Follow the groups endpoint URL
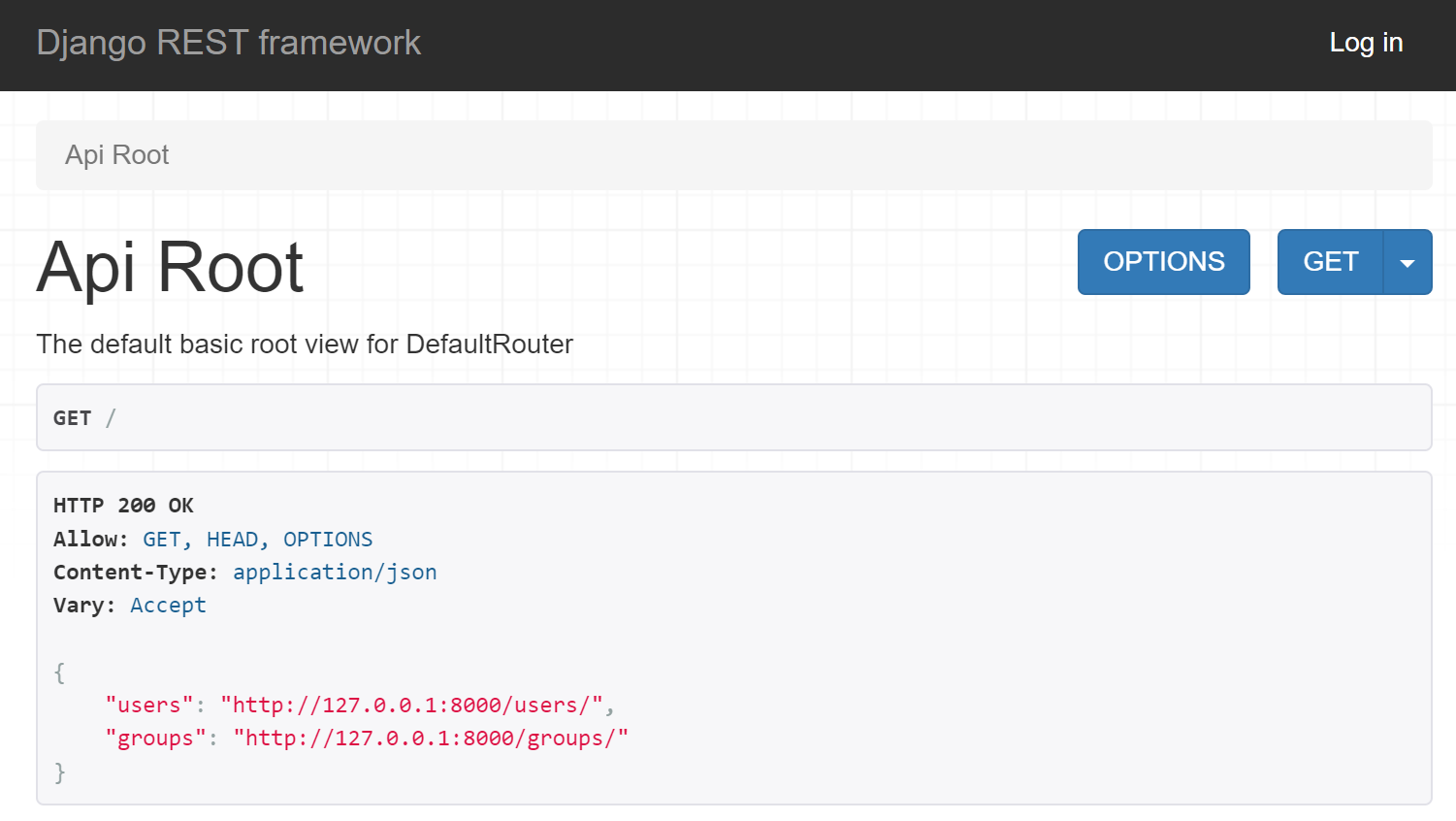The image size is (1456, 821). [431, 739]
